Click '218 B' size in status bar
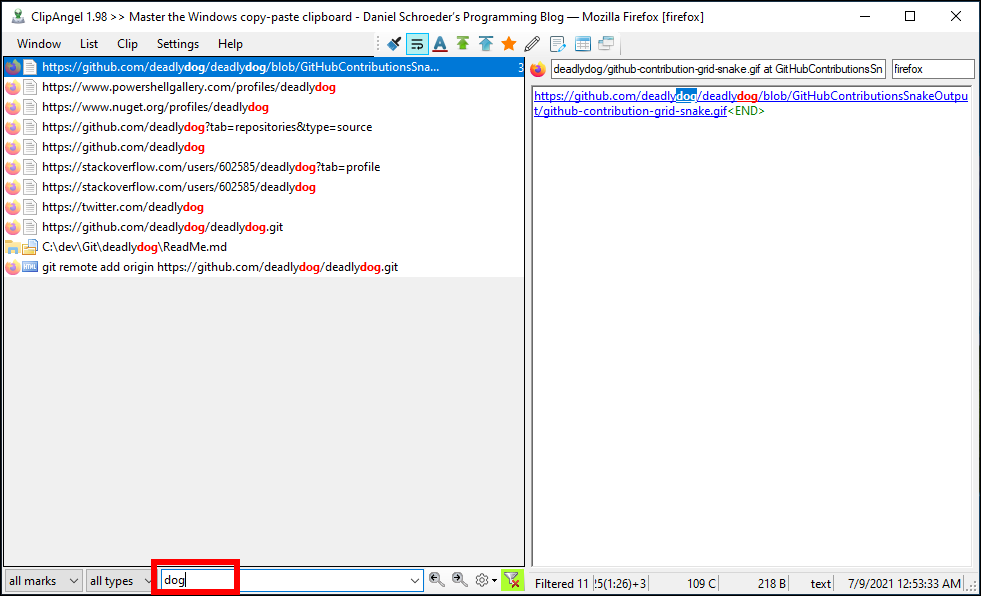Screen dimensions: 981x596 click(x=772, y=583)
